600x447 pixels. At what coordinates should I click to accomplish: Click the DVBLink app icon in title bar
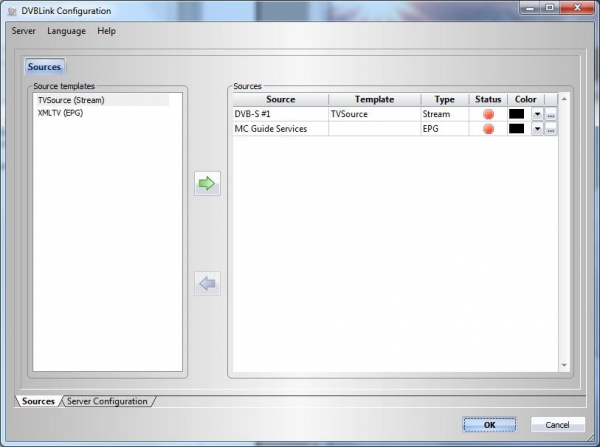coord(12,11)
